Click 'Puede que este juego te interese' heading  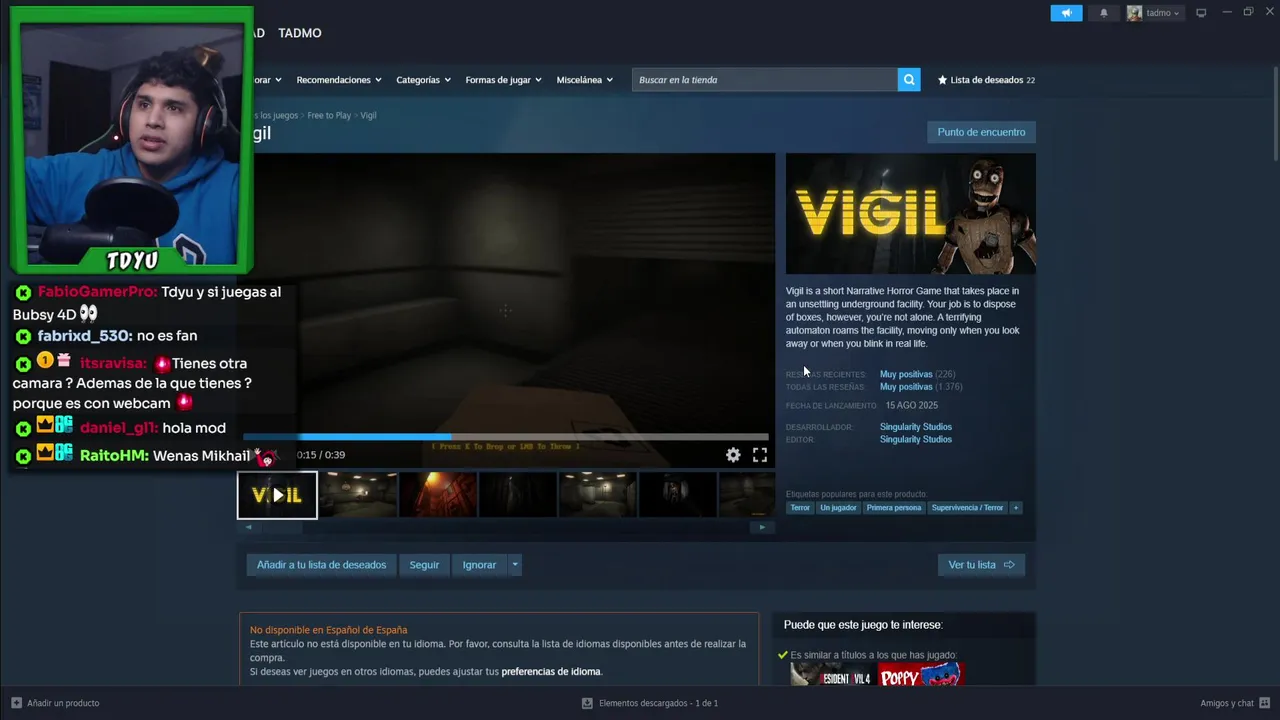(x=863, y=625)
